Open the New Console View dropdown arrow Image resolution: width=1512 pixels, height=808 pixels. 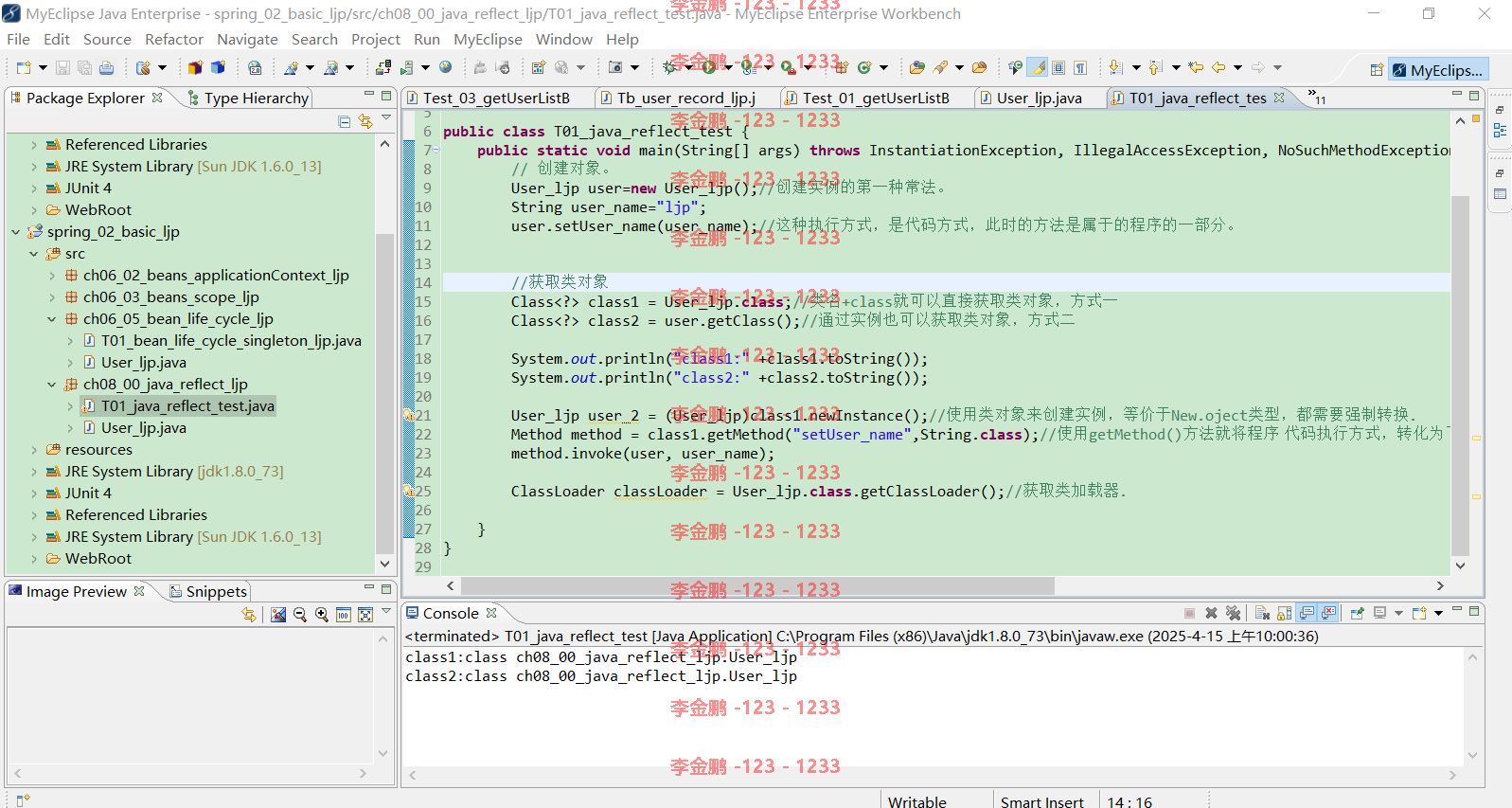pos(1438,613)
